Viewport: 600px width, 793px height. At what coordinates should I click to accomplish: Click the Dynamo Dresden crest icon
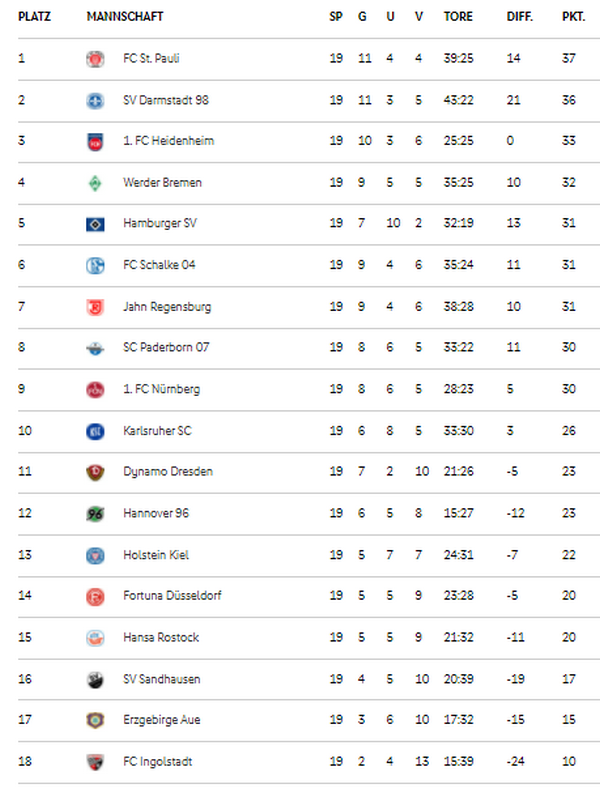click(95, 472)
